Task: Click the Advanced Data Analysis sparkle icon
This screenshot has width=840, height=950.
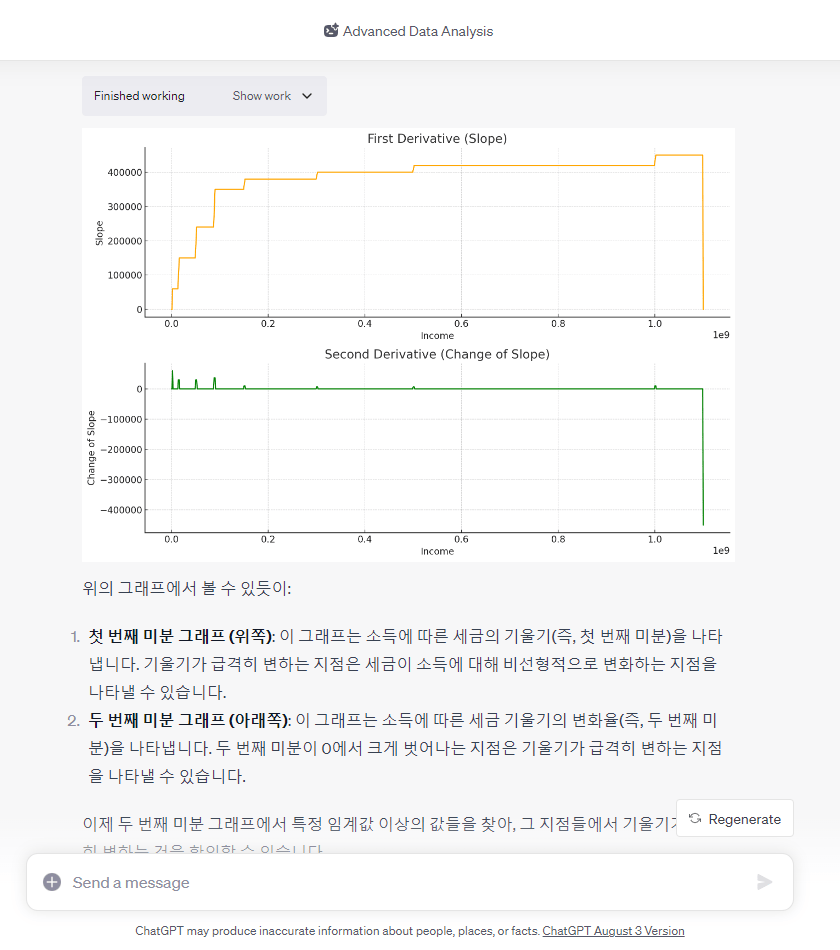Action: click(x=331, y=31)
